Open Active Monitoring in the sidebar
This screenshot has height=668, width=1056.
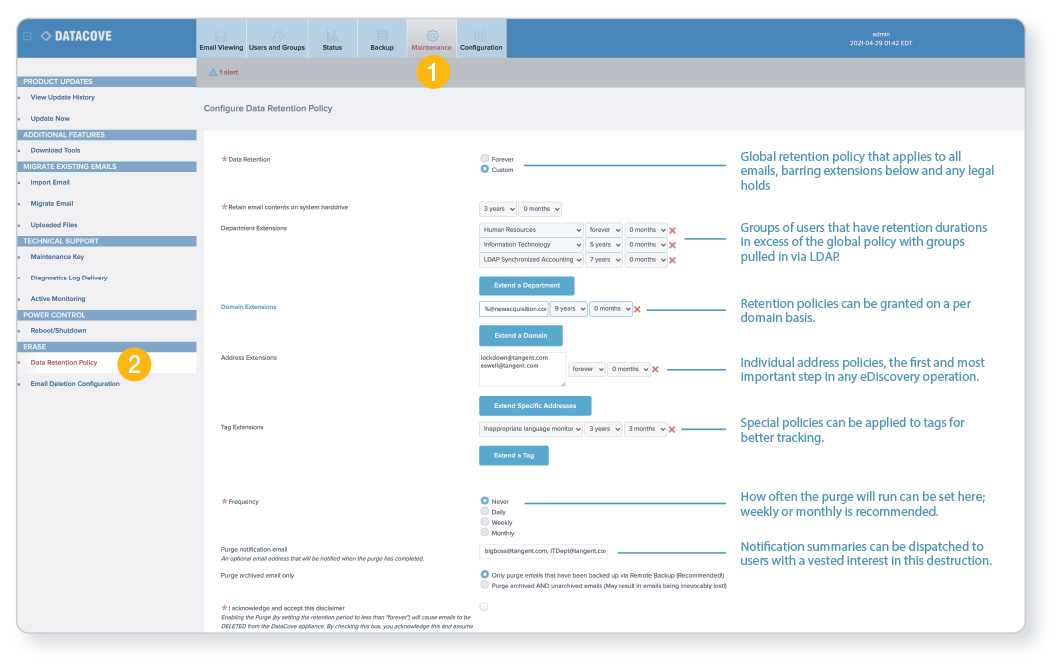click(58, 299)
